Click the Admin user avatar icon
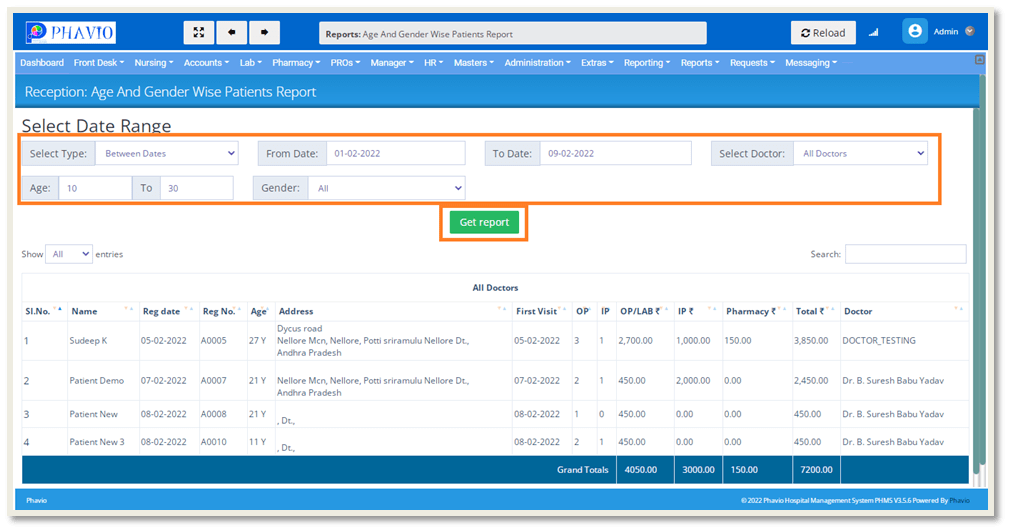This screenshot has height=531, width=1009. [914, 31]
